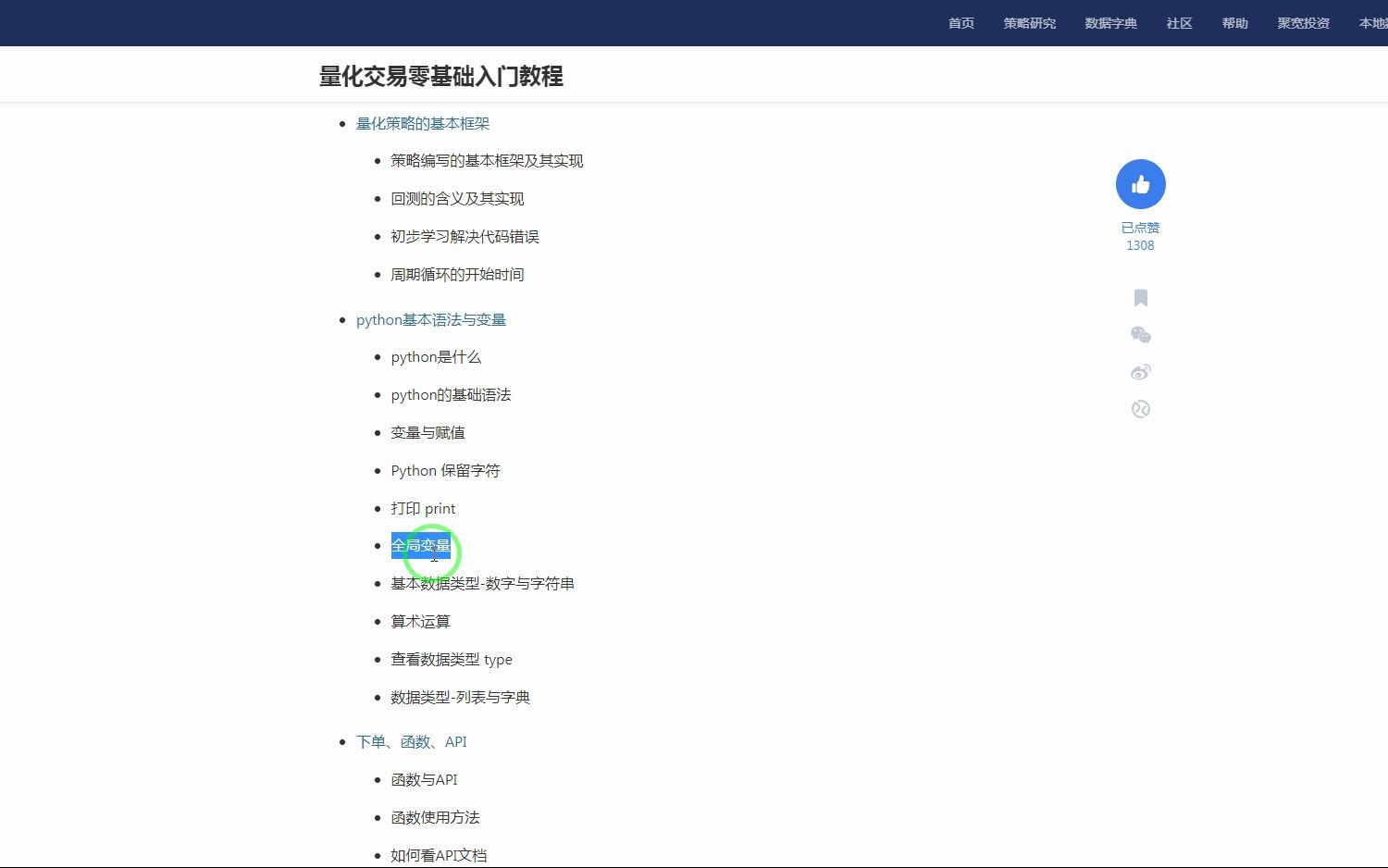Viewport: 1388px width, 868px height.
Task: Click the 查看数据类型 type list entry
Action: point(452,659)
